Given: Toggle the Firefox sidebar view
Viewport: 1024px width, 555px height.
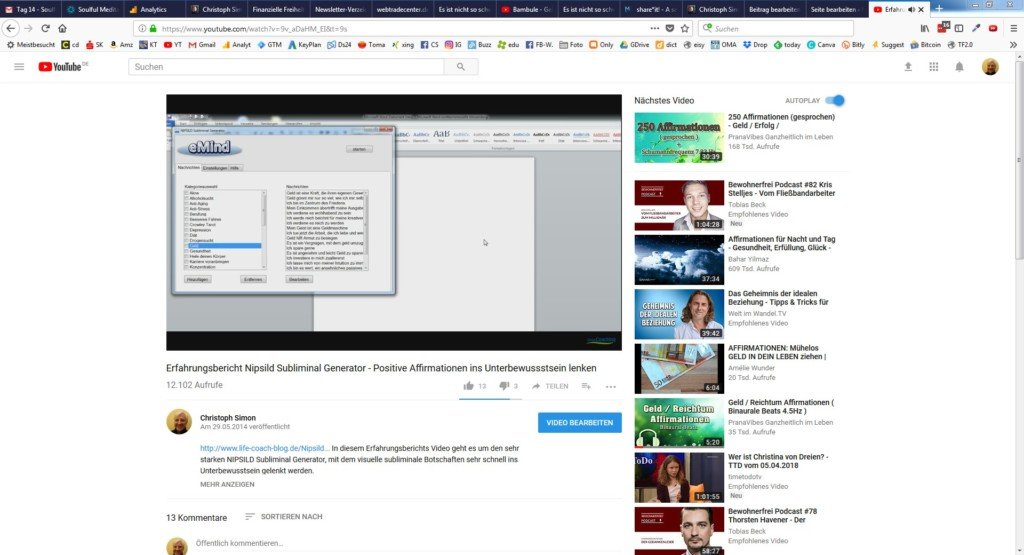Looking at the screenshot, I should [959, 28].
